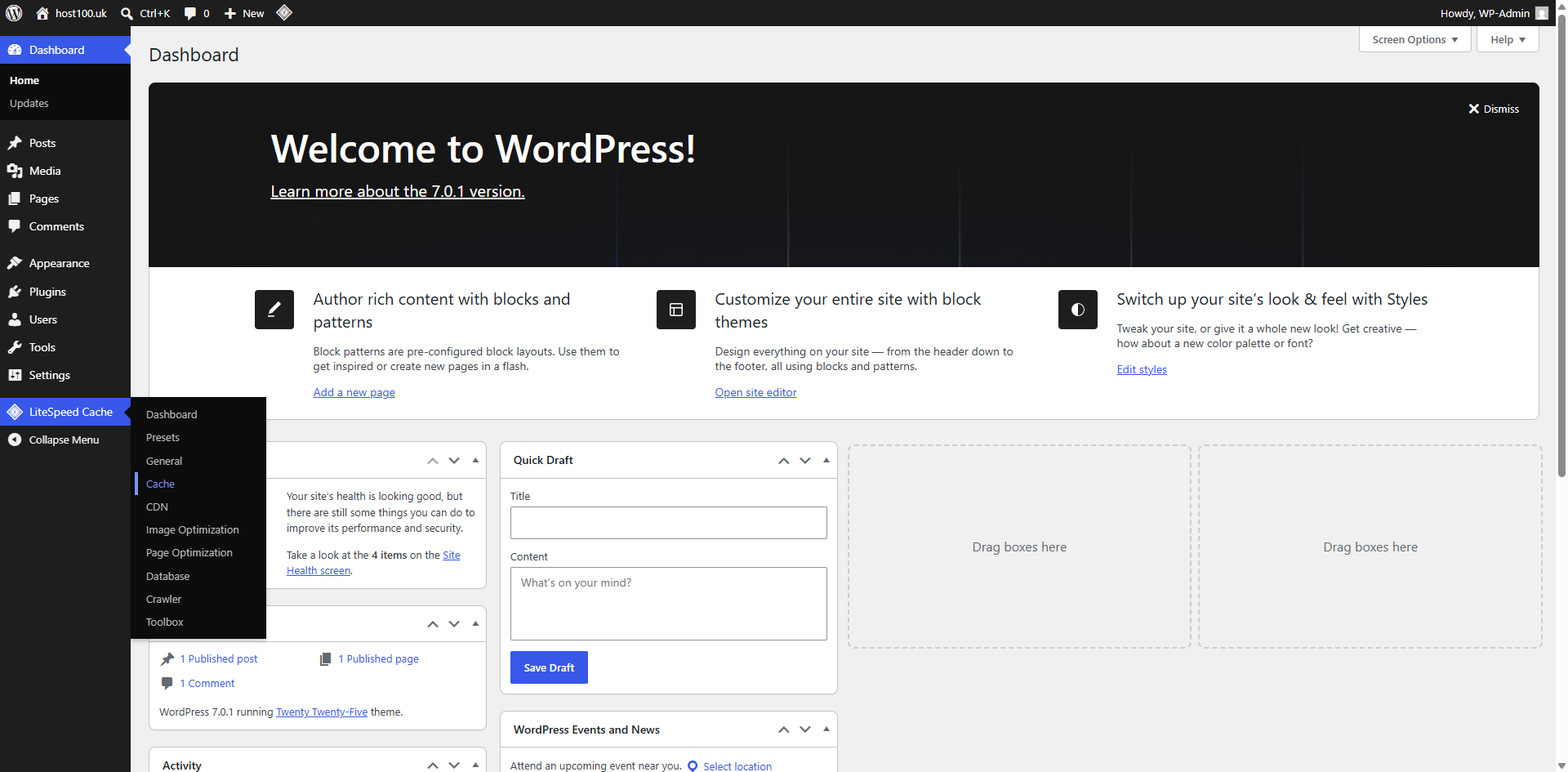
Task: Click half-circle Styles icon
Action: click(1078, 310)
